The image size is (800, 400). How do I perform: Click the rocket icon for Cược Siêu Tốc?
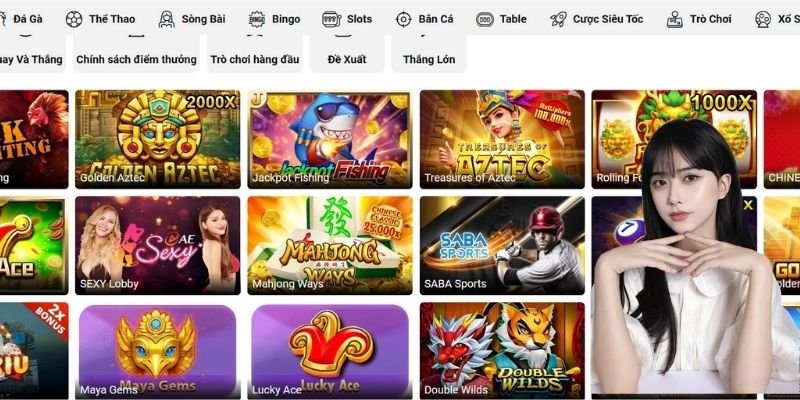coord(558,19)
